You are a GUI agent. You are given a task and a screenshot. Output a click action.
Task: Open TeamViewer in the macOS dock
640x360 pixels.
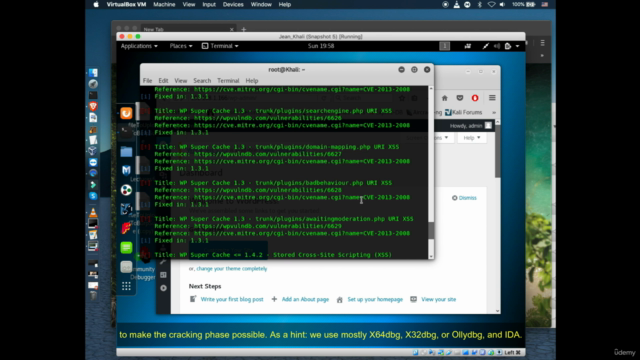[93, 162]
